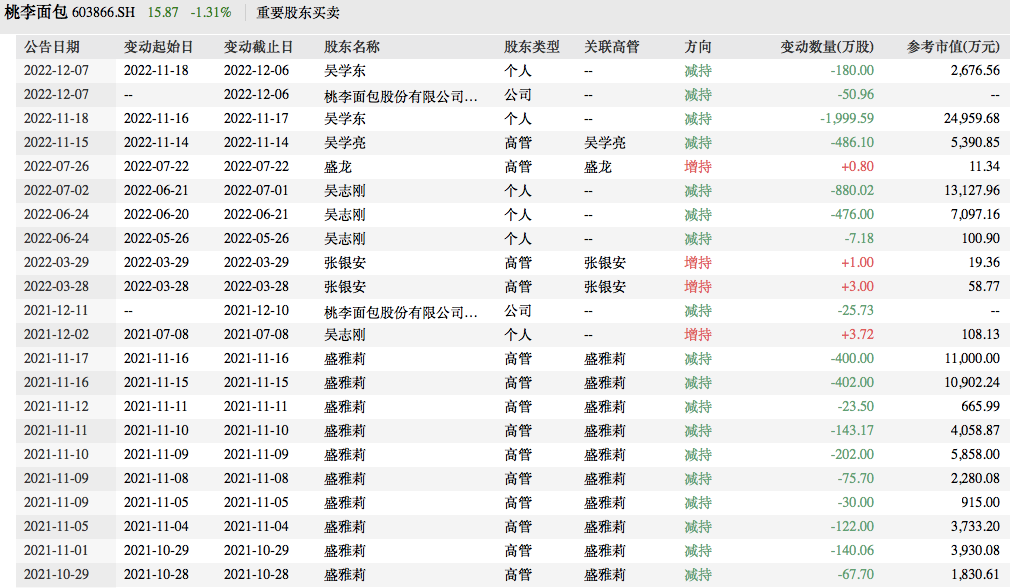Viewport: 1010px width, 588px height.
Task: Click the change amount -880.02
Action: coord(852,191)
